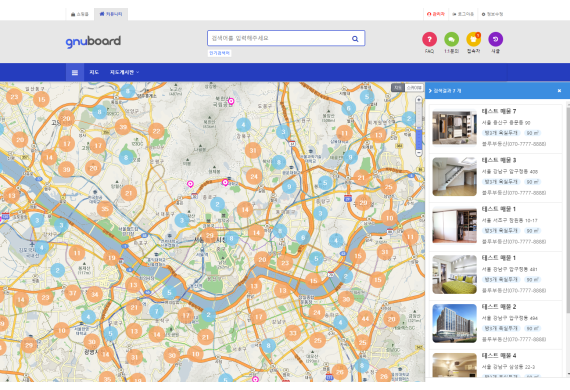Open the 1:1문의 green chat icon
Viewport: 570px width, 390px height.
[x=451, y=39]
